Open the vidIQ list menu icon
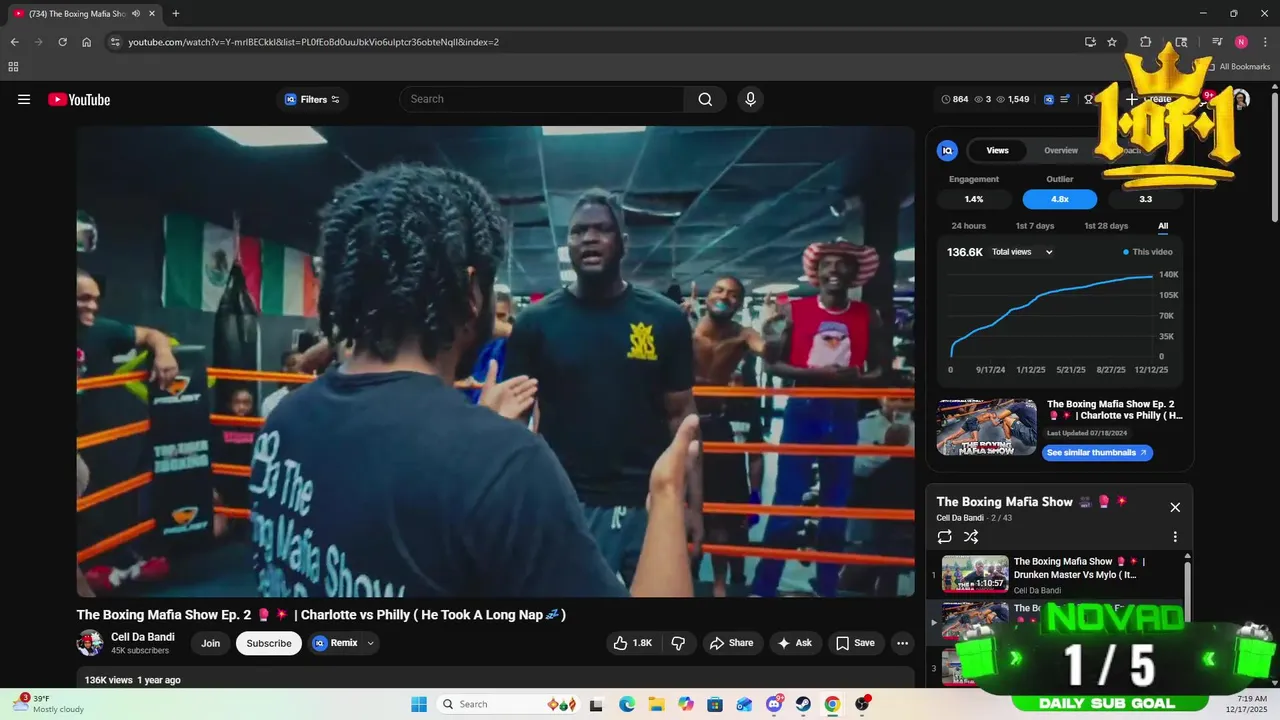 pos(1066,99)
